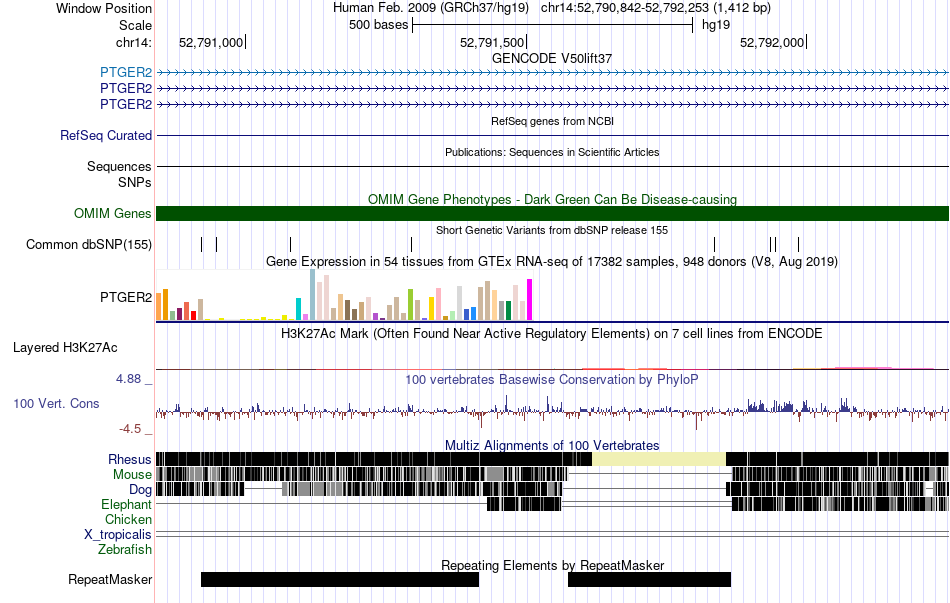This screenshot has height=603, width=950.
Task: Click the chr14:52,790,842-52,792,253 position text
Action: coord(656,8)
